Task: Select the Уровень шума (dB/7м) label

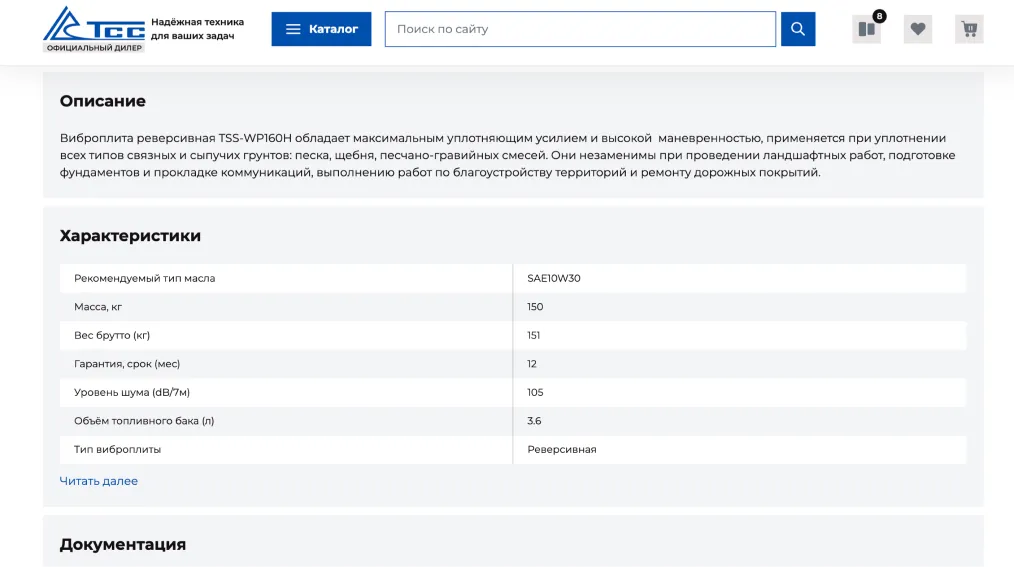Action: tap(132, 392)
